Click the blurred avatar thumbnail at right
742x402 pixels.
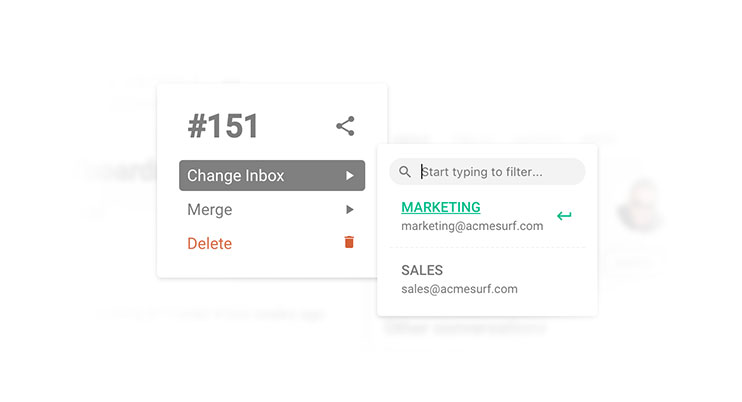(x=640, y=205)
